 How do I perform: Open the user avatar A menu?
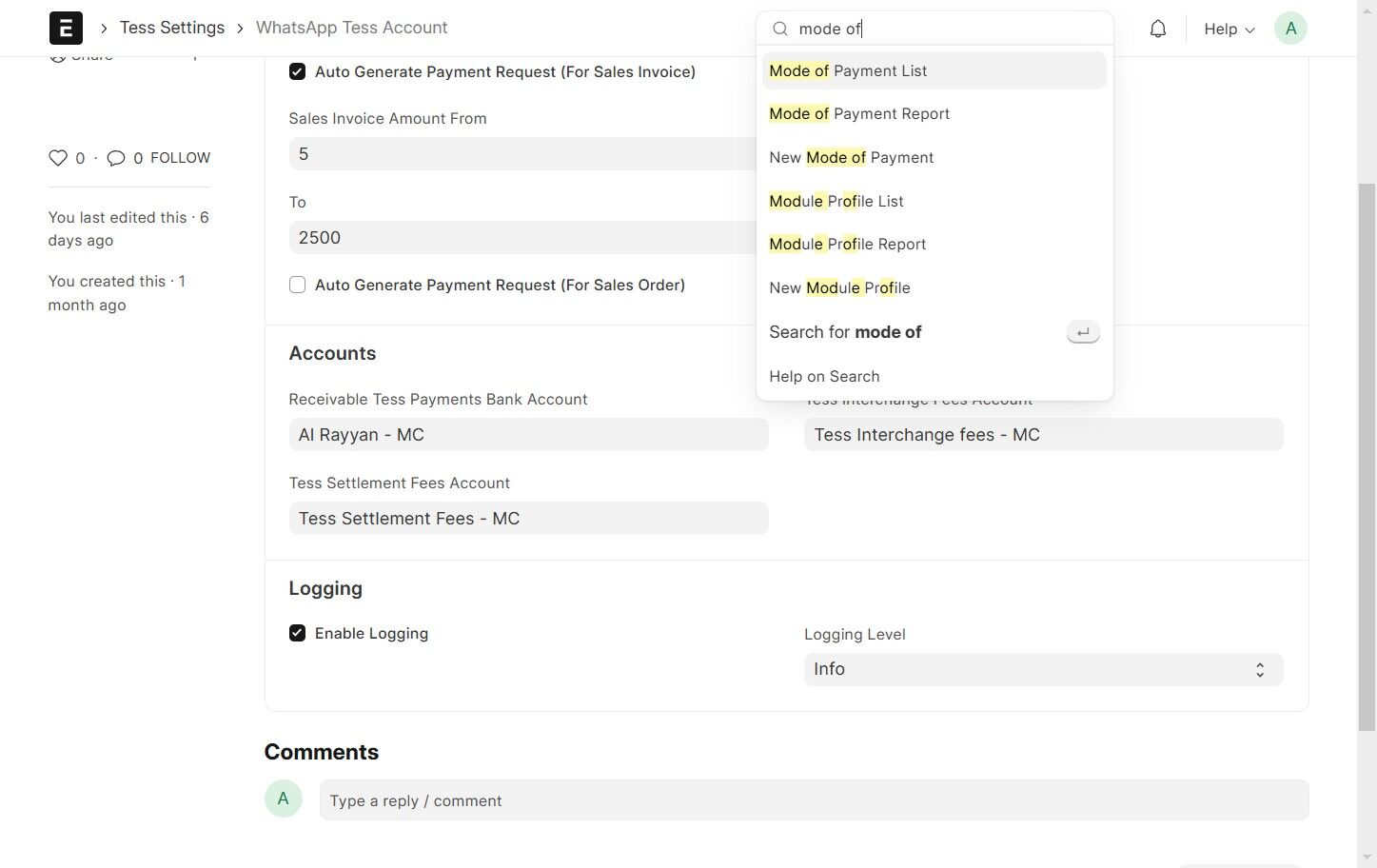1290,29
